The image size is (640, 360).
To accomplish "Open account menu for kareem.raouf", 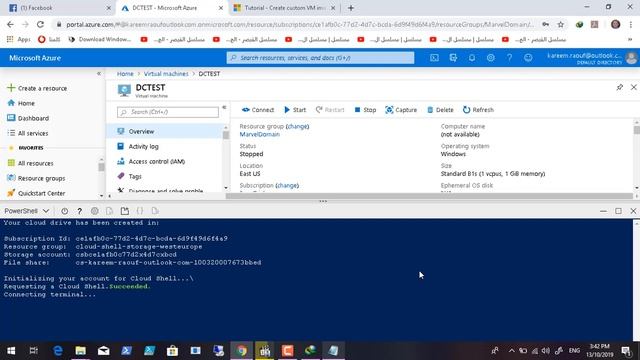I will [591, 58].
